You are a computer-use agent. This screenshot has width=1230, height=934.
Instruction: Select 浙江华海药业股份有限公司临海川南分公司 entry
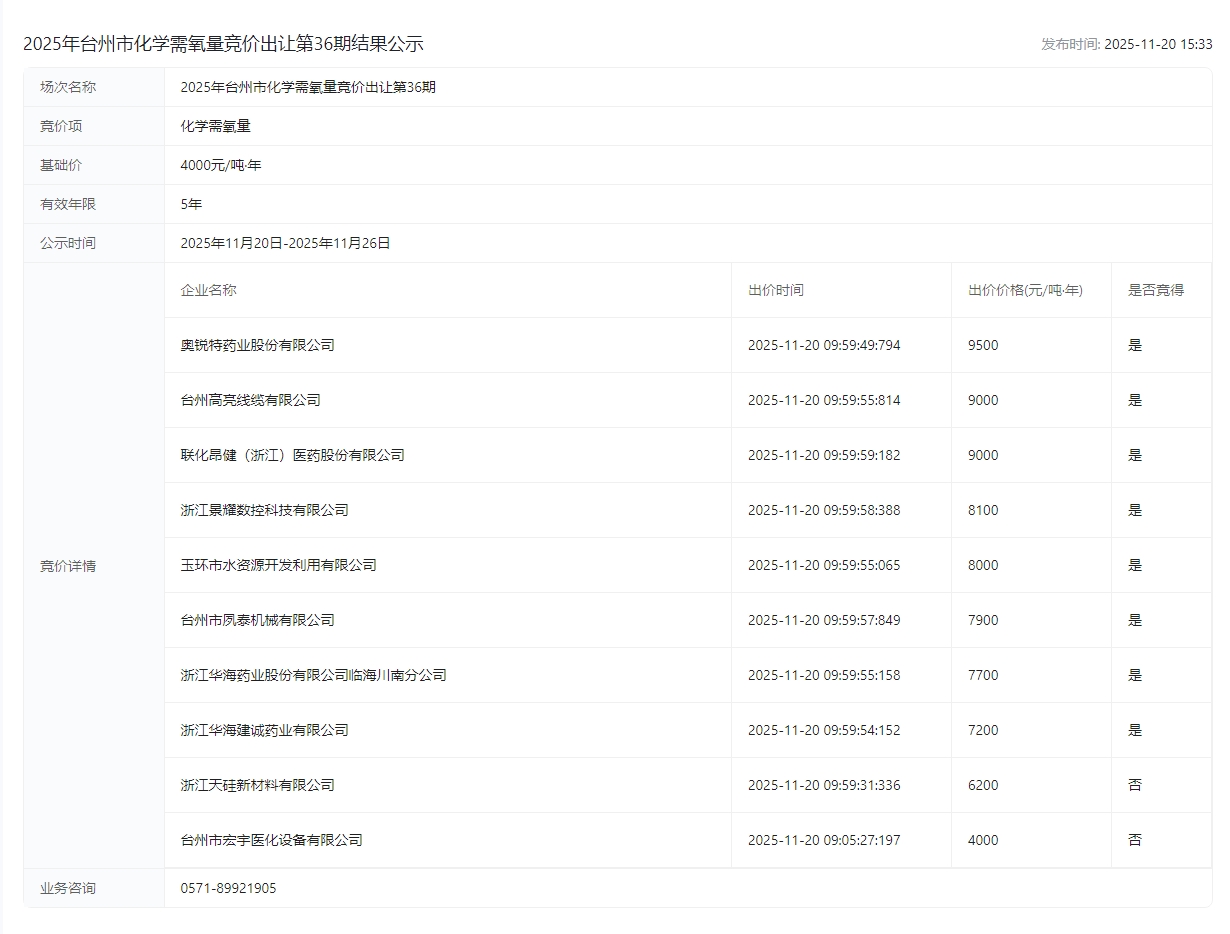point(313,675)
